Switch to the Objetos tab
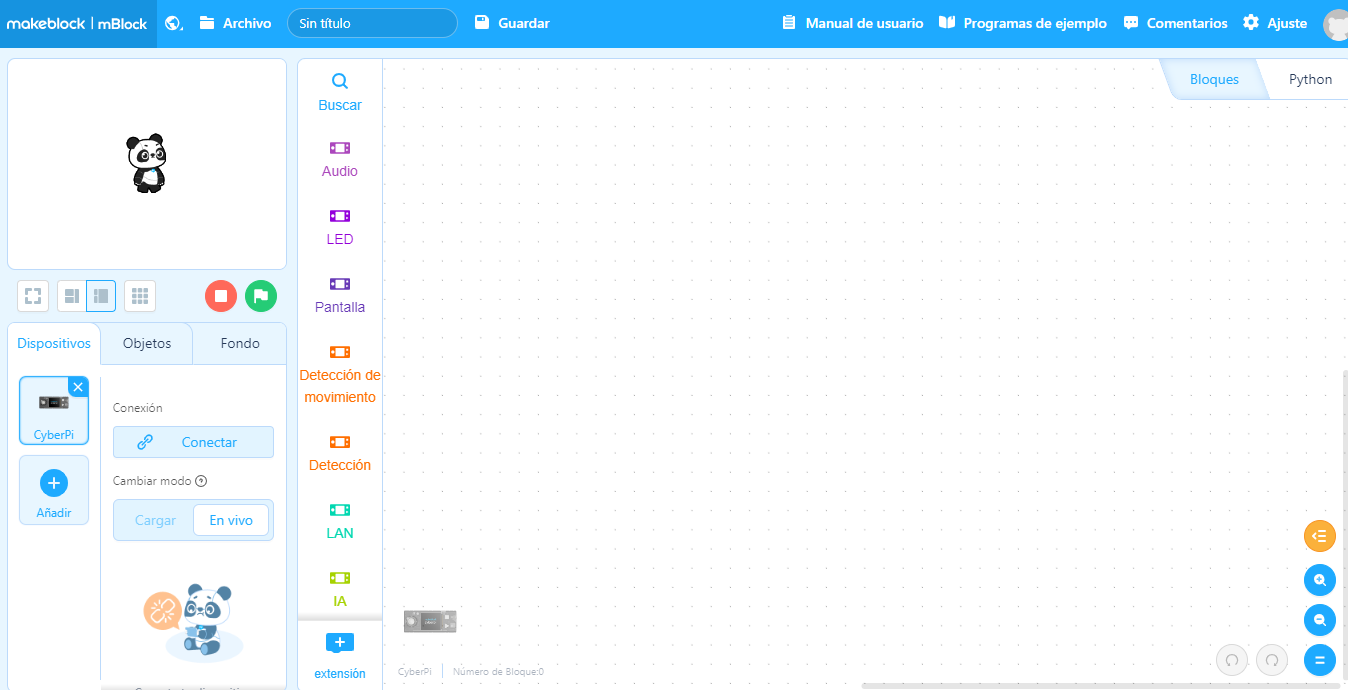Screen dimensions: 1348x690 (147, 343)
